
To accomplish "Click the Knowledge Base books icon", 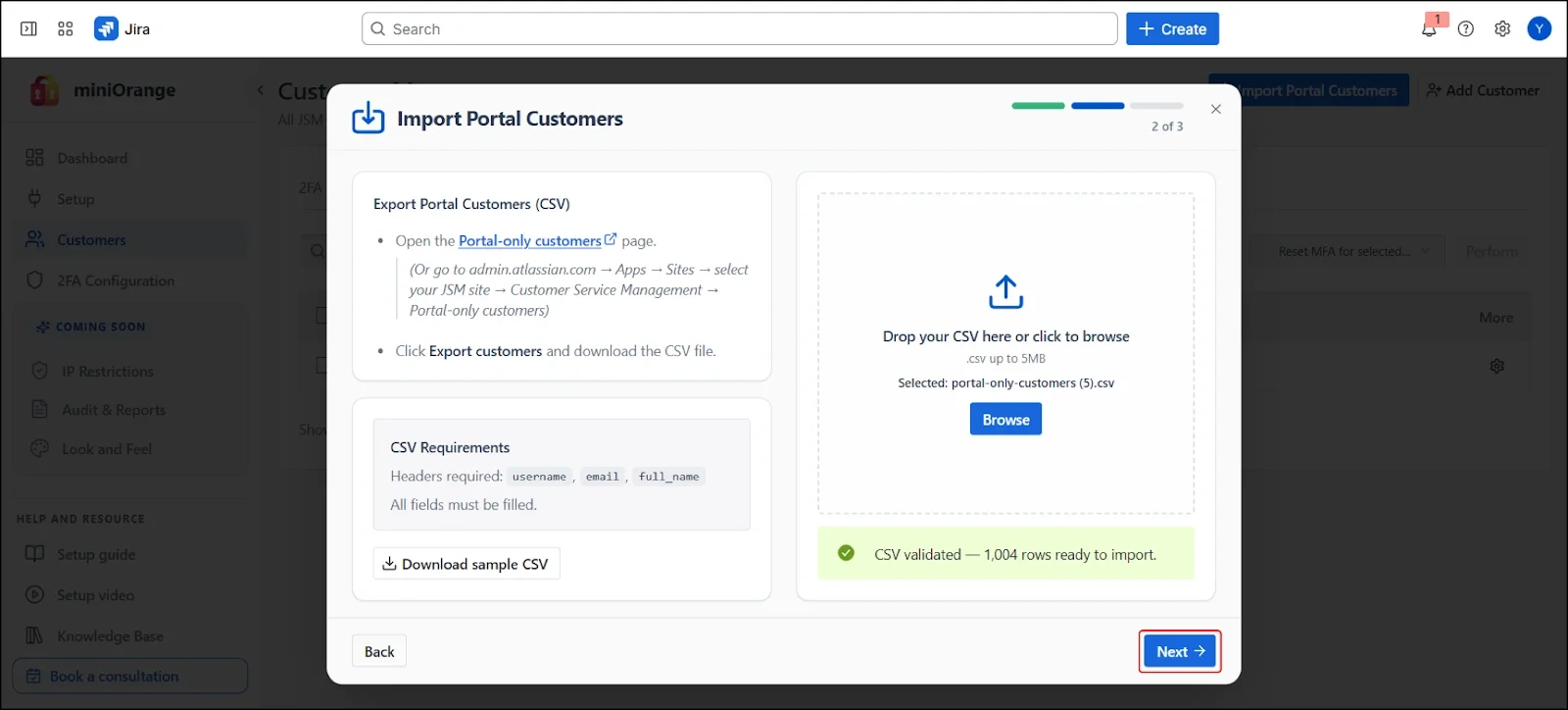I will [35, 635].
